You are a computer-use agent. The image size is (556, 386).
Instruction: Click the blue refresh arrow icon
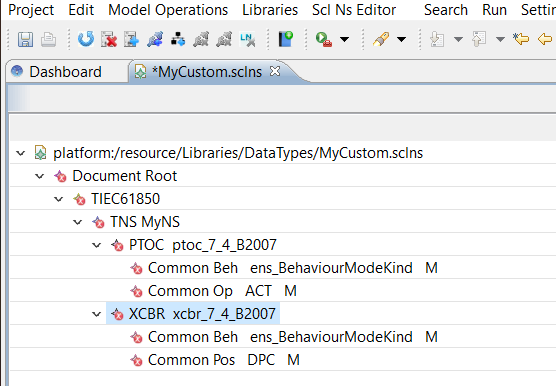(86, 39)
